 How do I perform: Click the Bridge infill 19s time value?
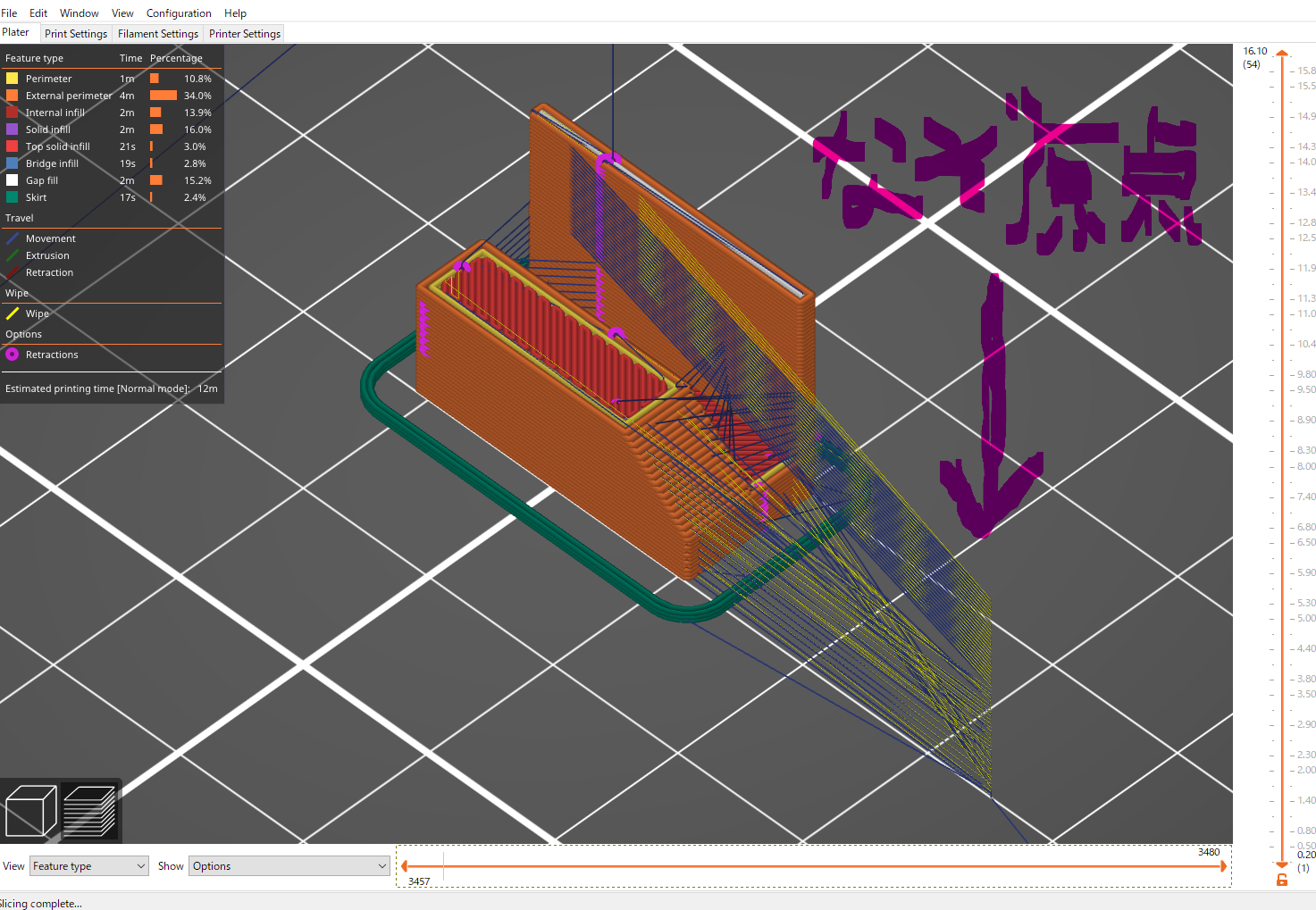[128, 163]
